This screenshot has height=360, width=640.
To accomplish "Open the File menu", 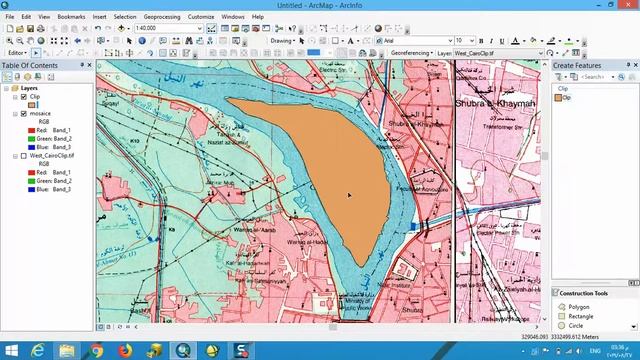I will click(10, 17).
